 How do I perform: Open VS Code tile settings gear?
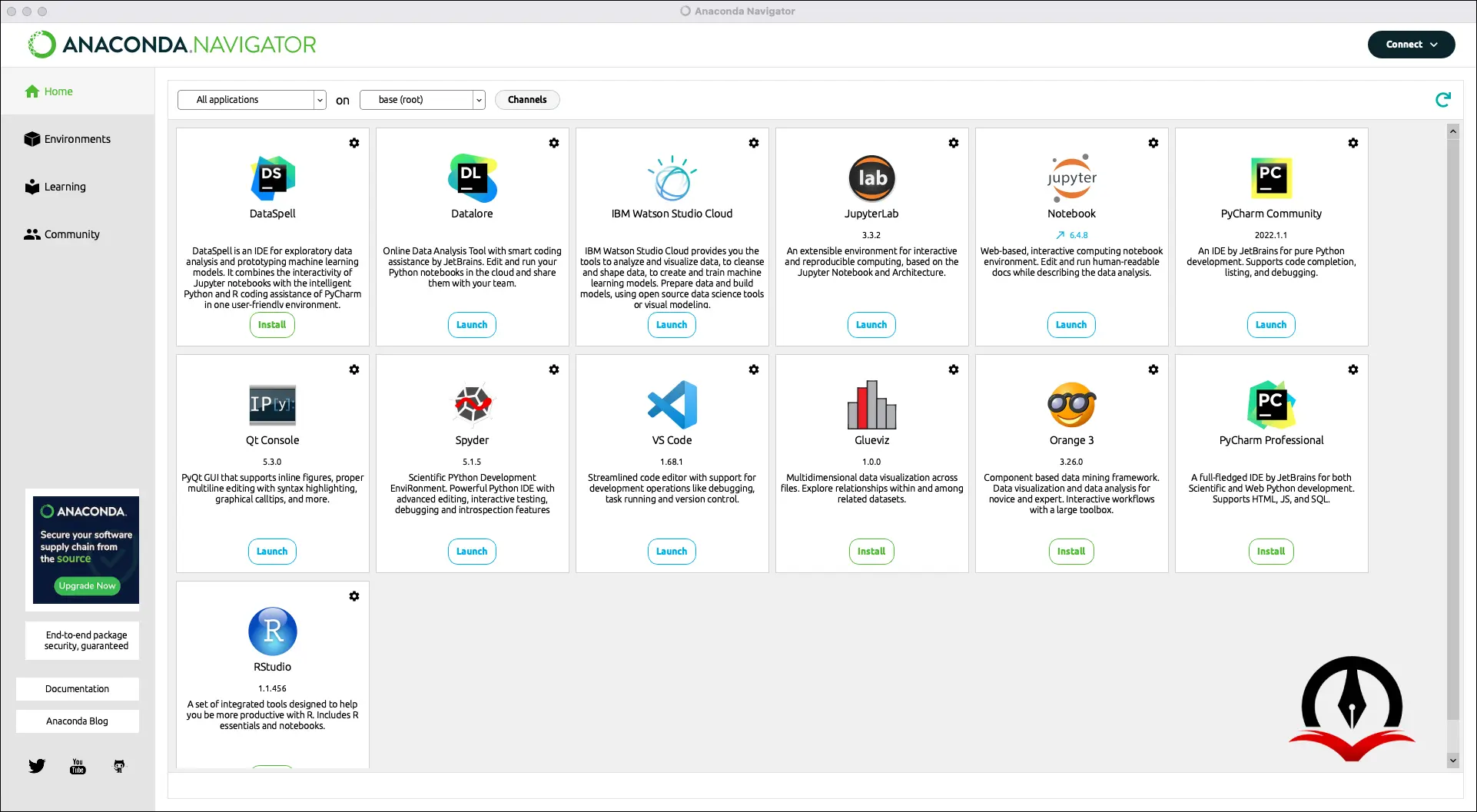click(x=754, y=370)
